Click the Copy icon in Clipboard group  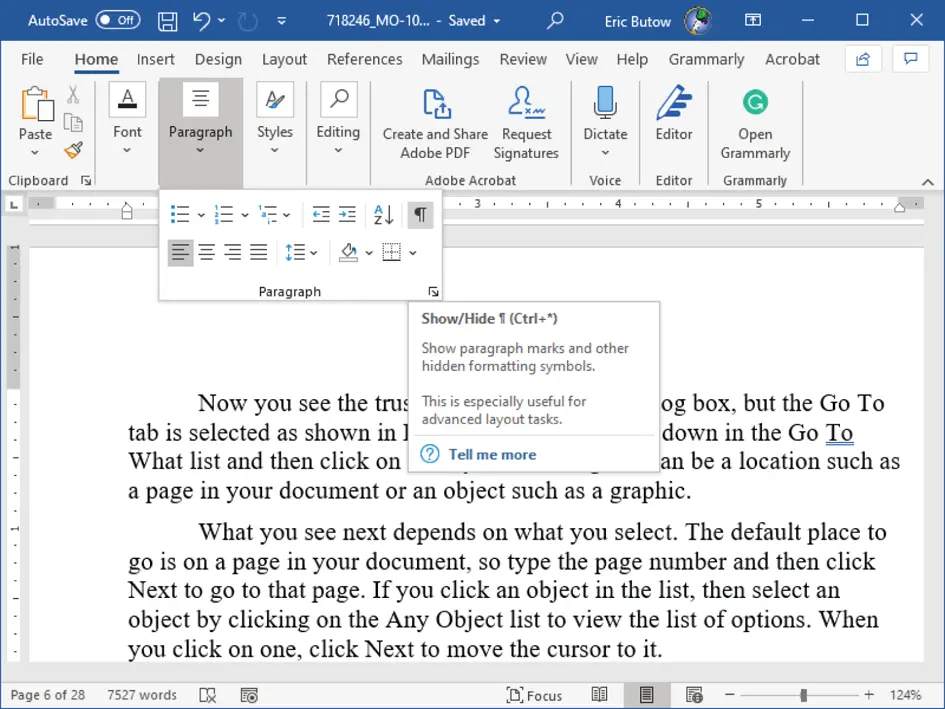coord(73,122)
